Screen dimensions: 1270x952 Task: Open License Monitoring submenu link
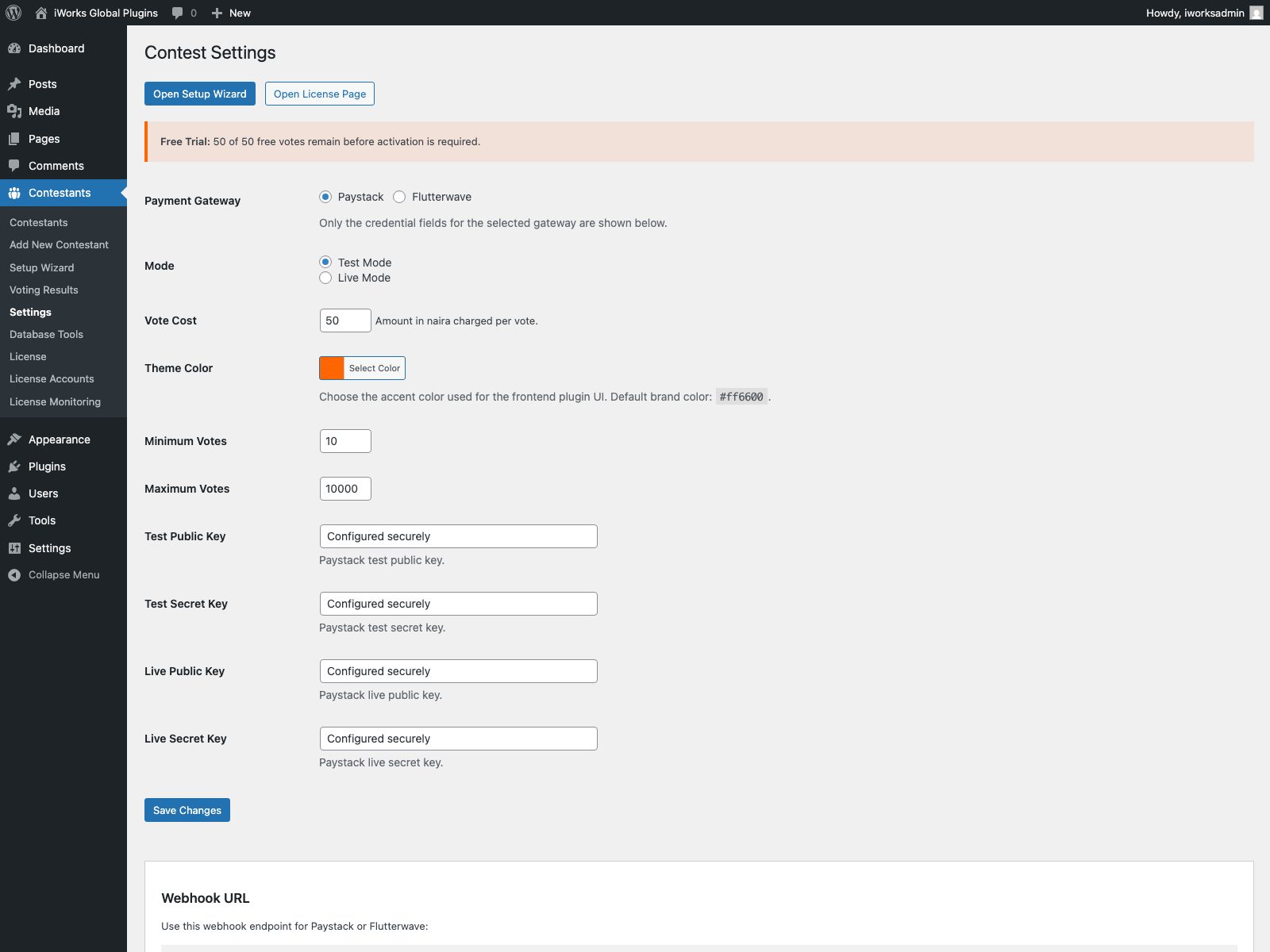pos(55,401)
